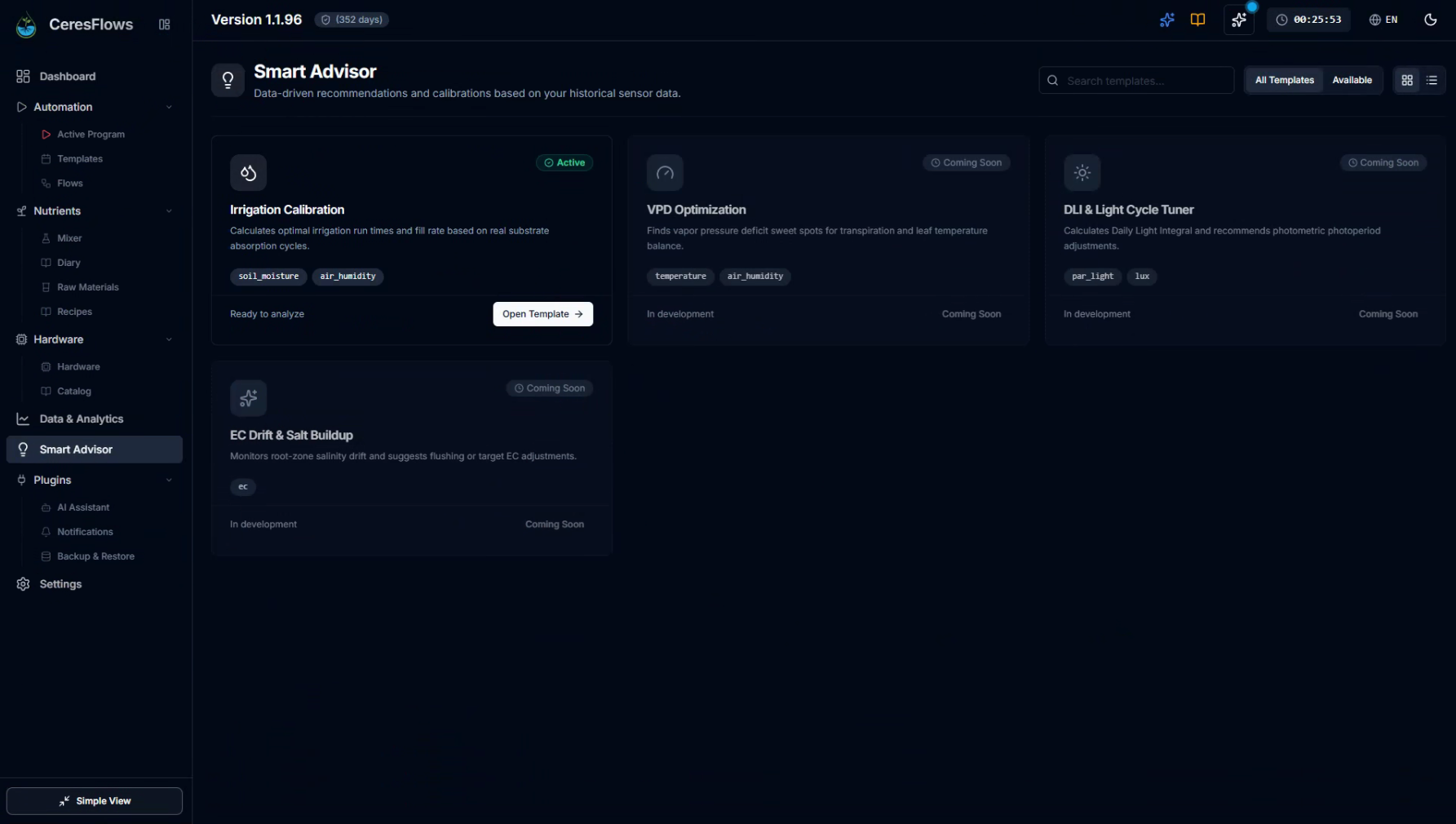Viewport: 1456px width, 824px height.
Task: Click the globe language icon
Action: 1374,20
